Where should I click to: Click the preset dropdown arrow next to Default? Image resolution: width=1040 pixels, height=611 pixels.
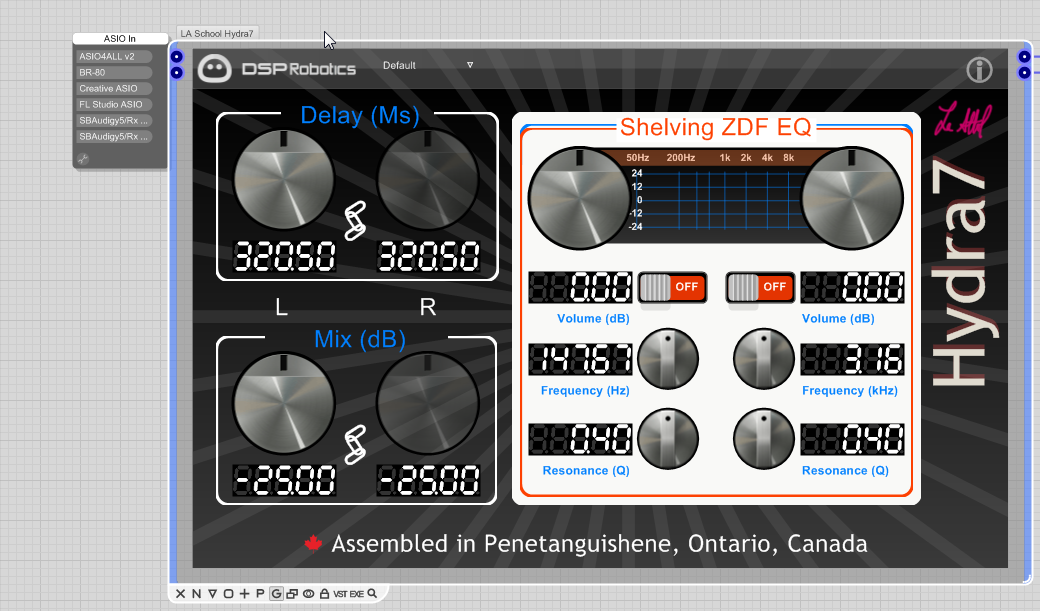coord(470,65)
